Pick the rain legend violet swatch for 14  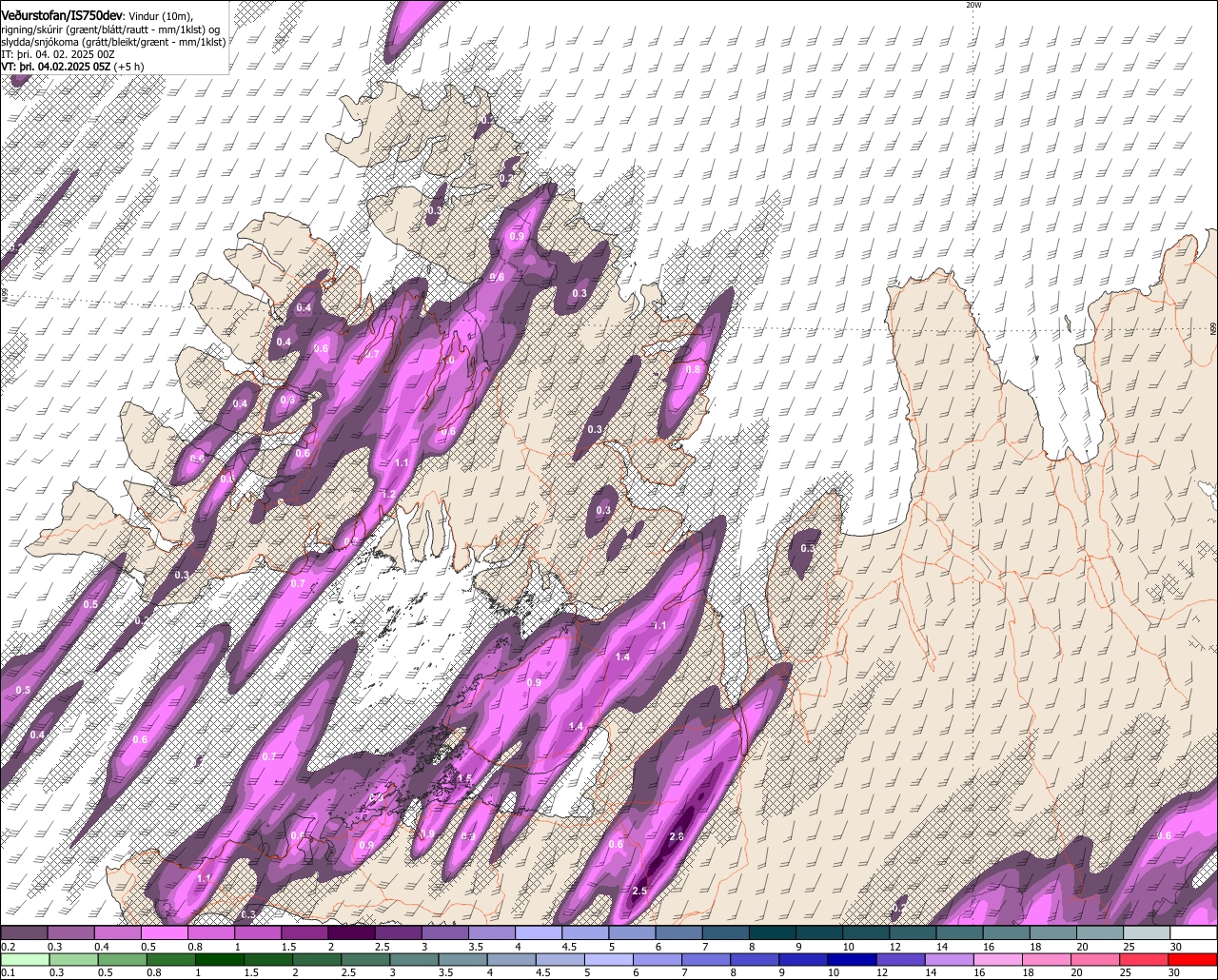click(951, 959)
